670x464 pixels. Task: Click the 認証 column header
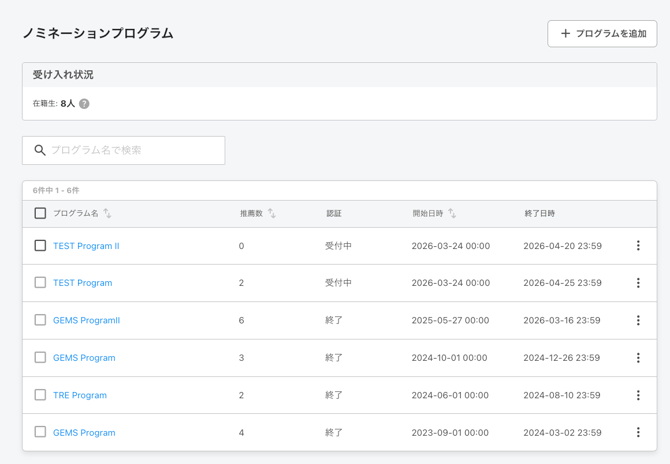click(334, 213)
